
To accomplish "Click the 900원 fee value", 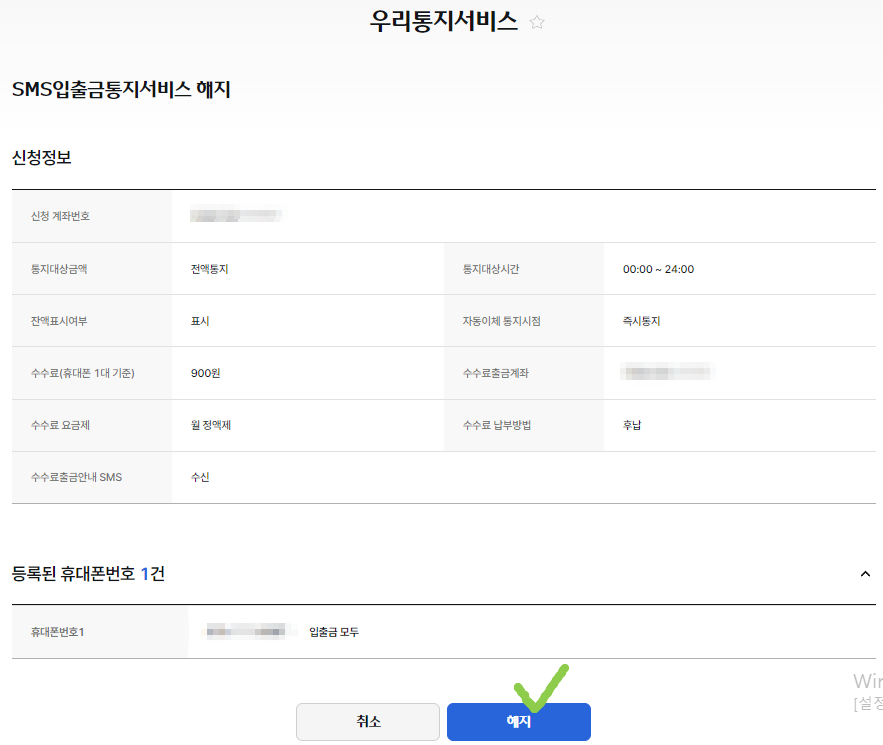I will [x=205, y=373].
